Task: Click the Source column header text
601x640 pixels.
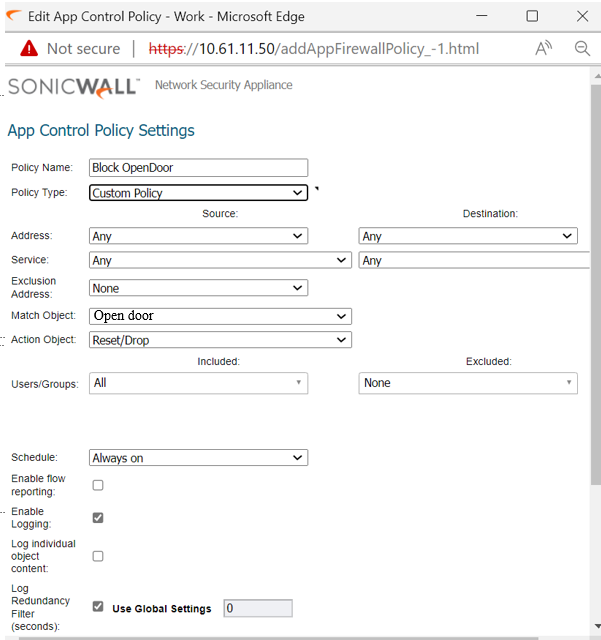Action: coord(220,213)
